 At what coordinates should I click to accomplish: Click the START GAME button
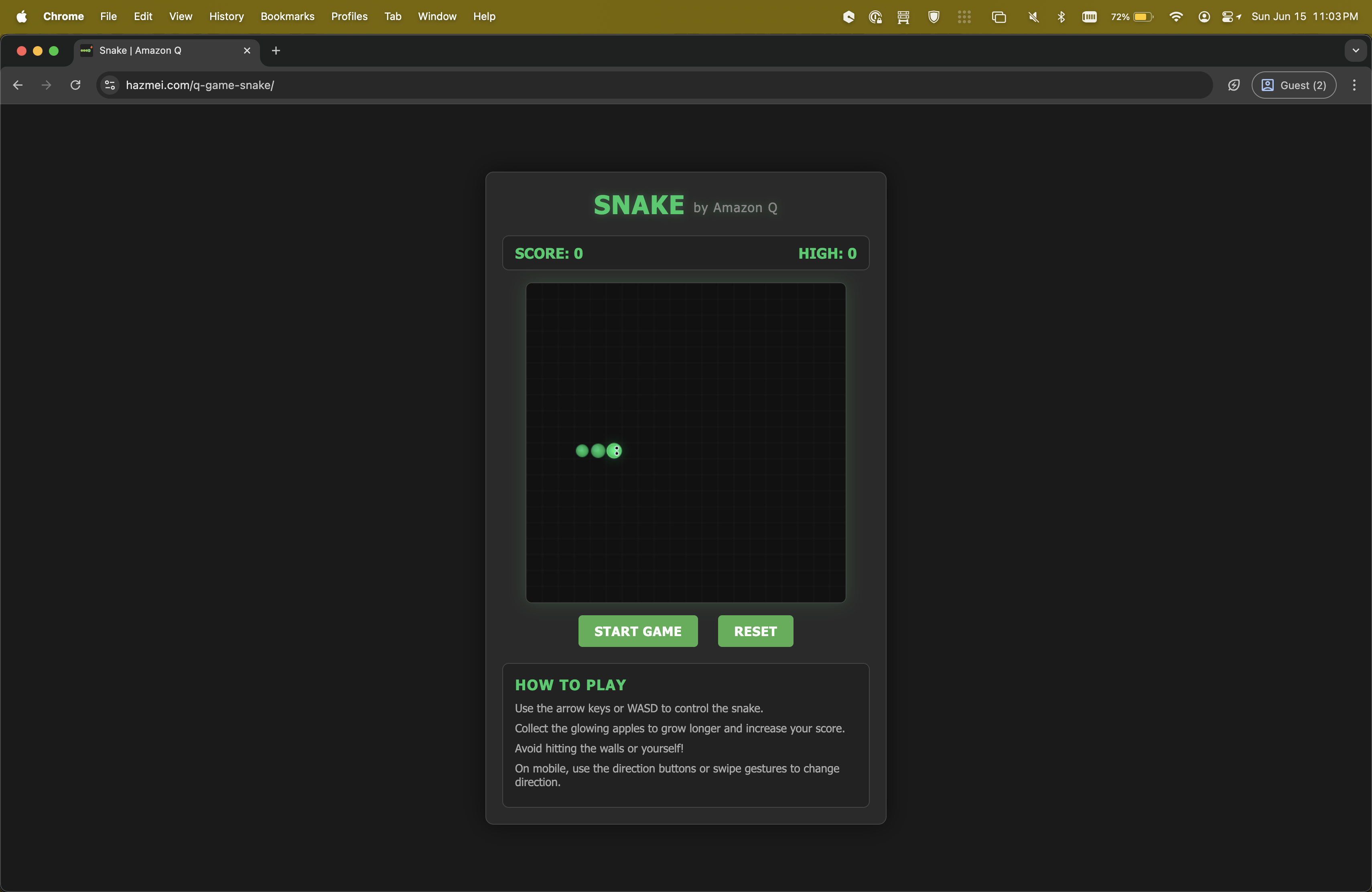[637, 631]
